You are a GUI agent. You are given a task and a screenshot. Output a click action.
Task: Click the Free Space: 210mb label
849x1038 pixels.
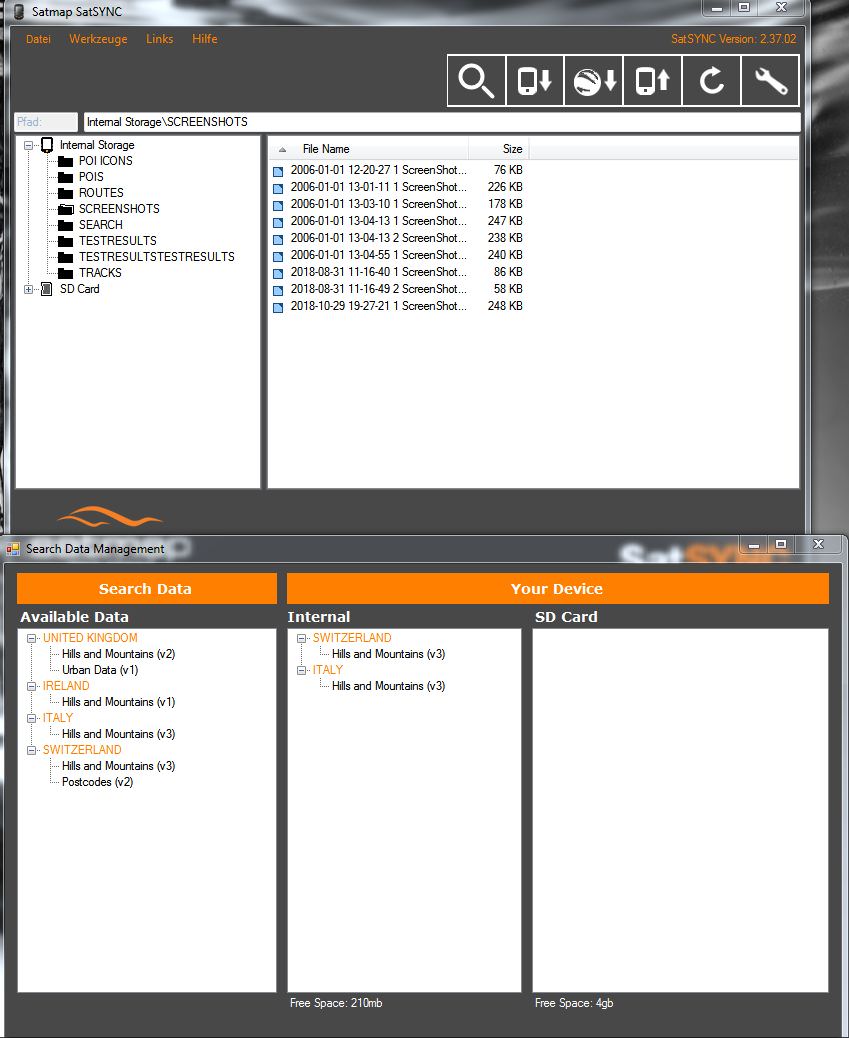click(336, 1003)
